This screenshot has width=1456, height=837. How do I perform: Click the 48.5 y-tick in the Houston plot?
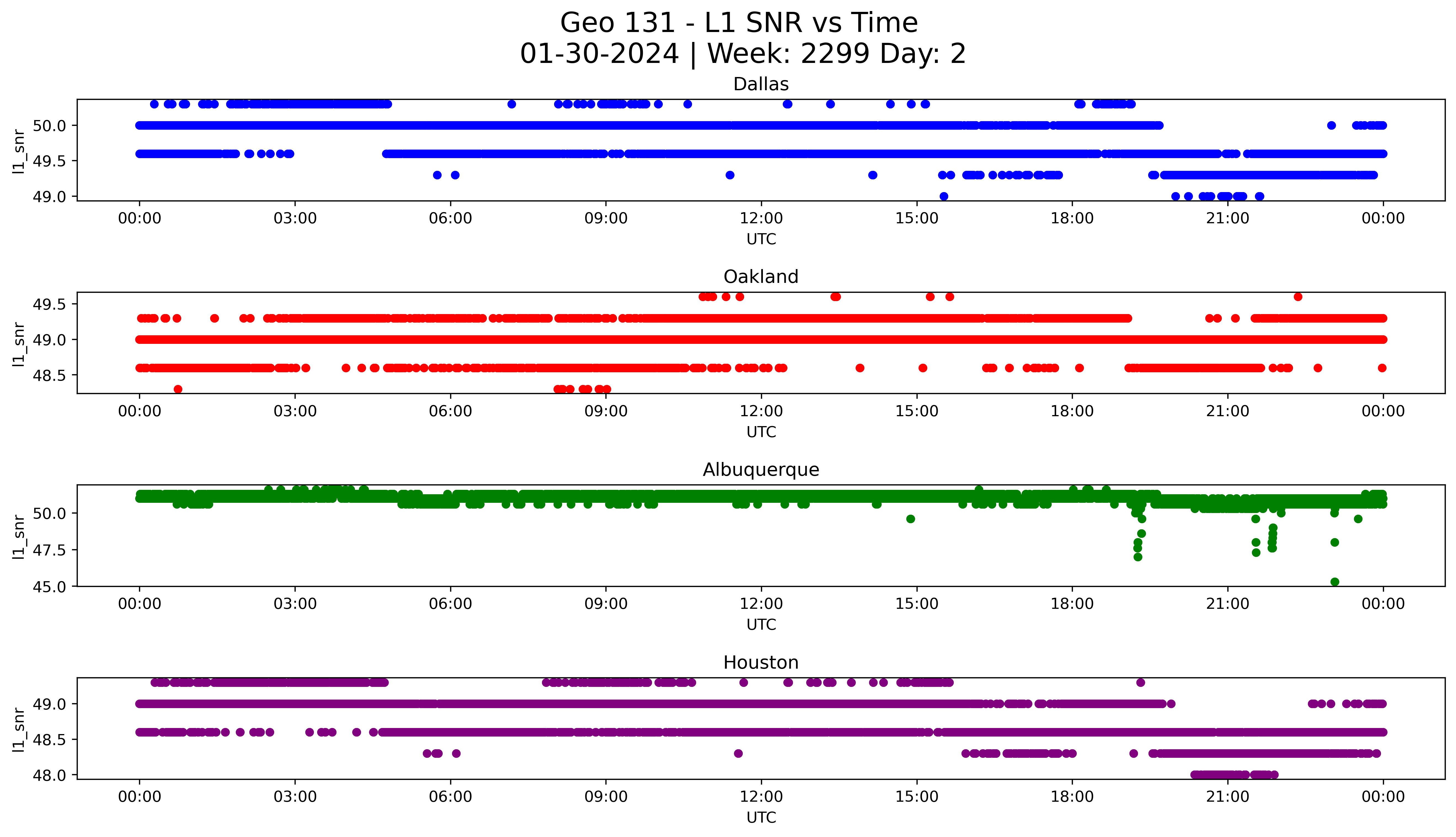[x=49, y=740]
